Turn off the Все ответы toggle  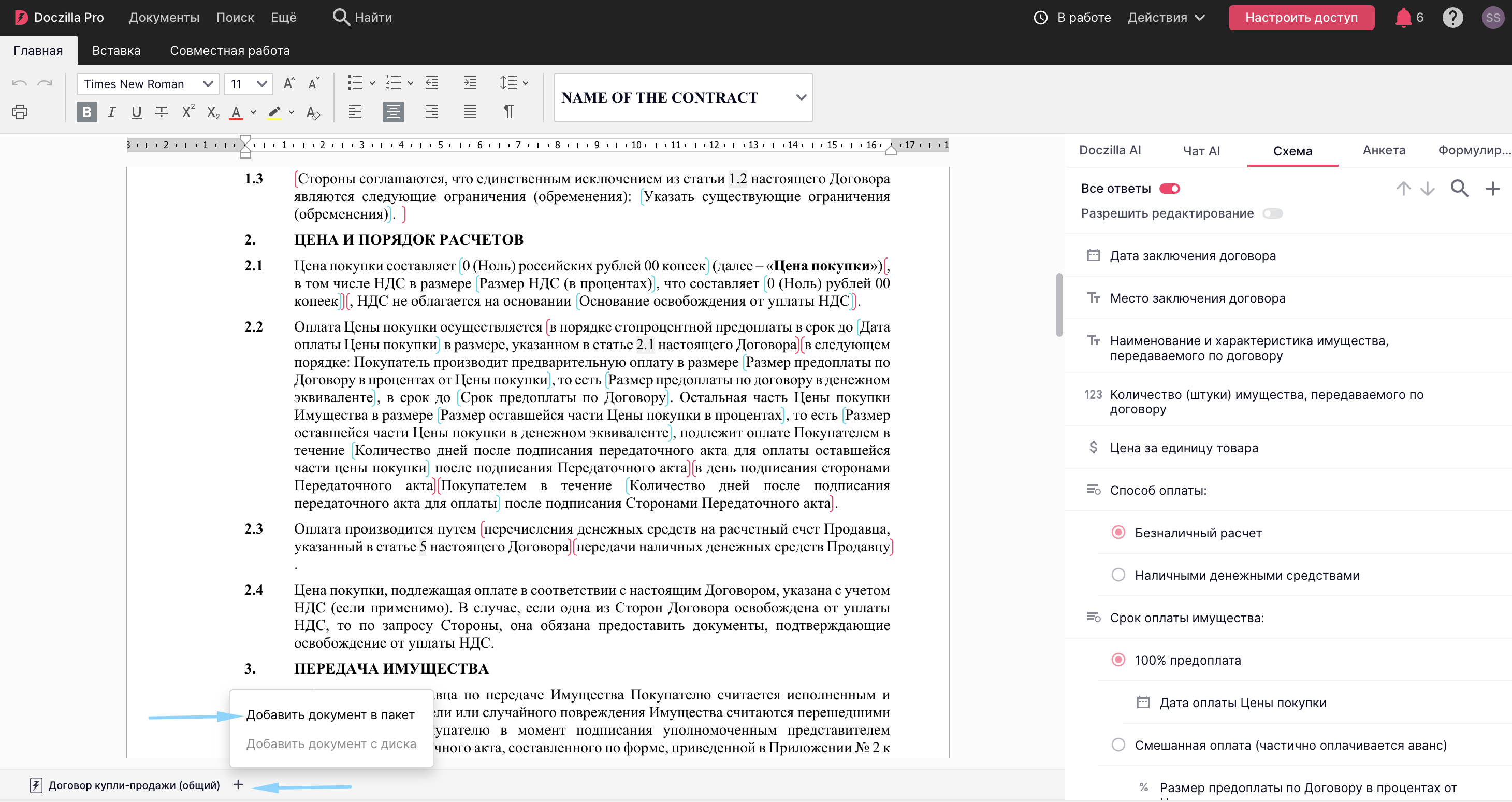[x=1169, y=189]
